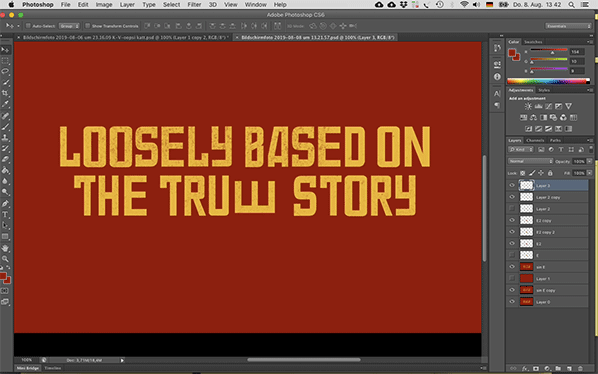Select the Eyedropper tool
The image size is (598, 374).
pyautogui.click(x=5, y=104)
